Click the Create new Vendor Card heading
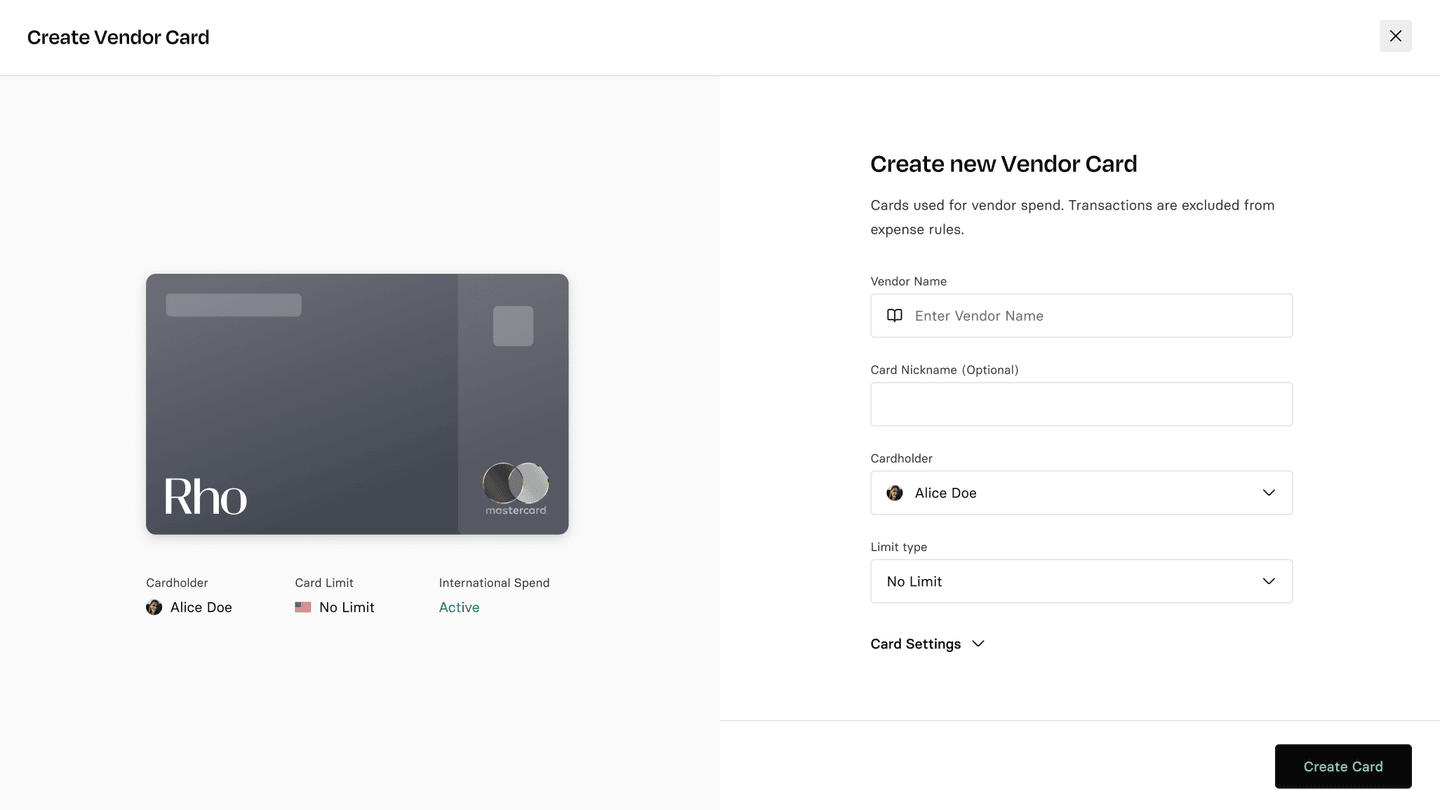The image size is (1440, 810). 1003,164
